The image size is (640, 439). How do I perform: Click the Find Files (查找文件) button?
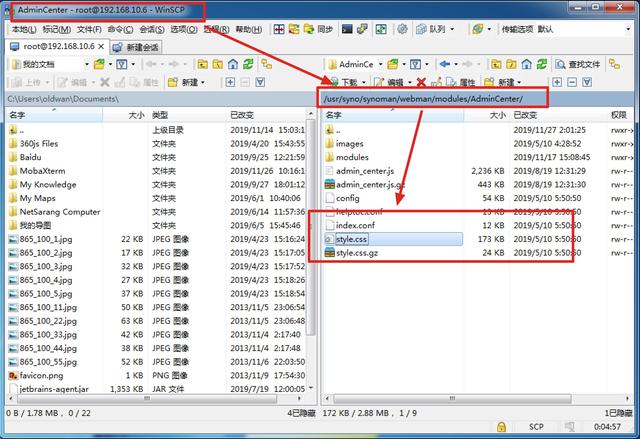pos(578,64)
